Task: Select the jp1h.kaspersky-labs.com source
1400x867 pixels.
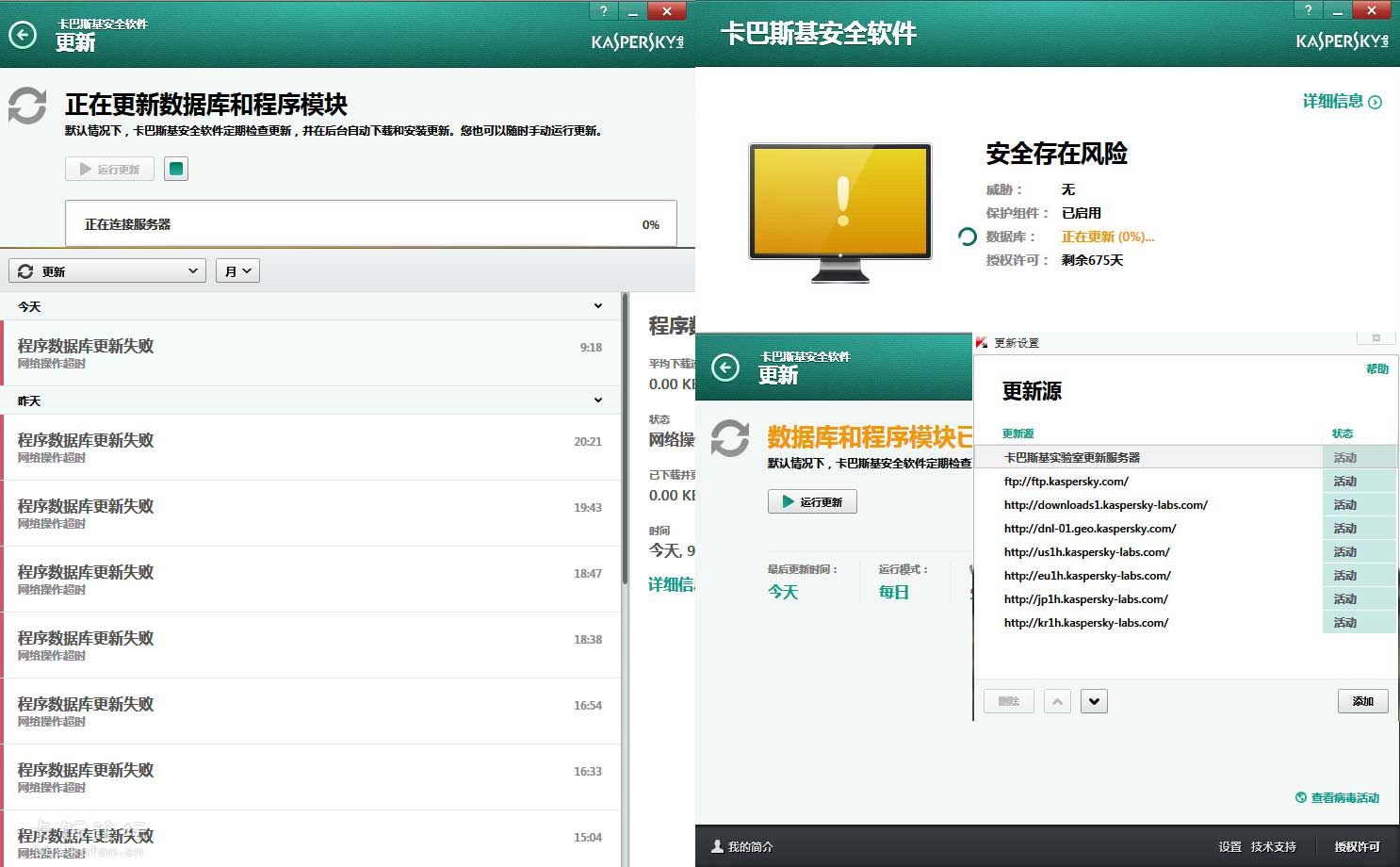Action: pos(1185,598)
